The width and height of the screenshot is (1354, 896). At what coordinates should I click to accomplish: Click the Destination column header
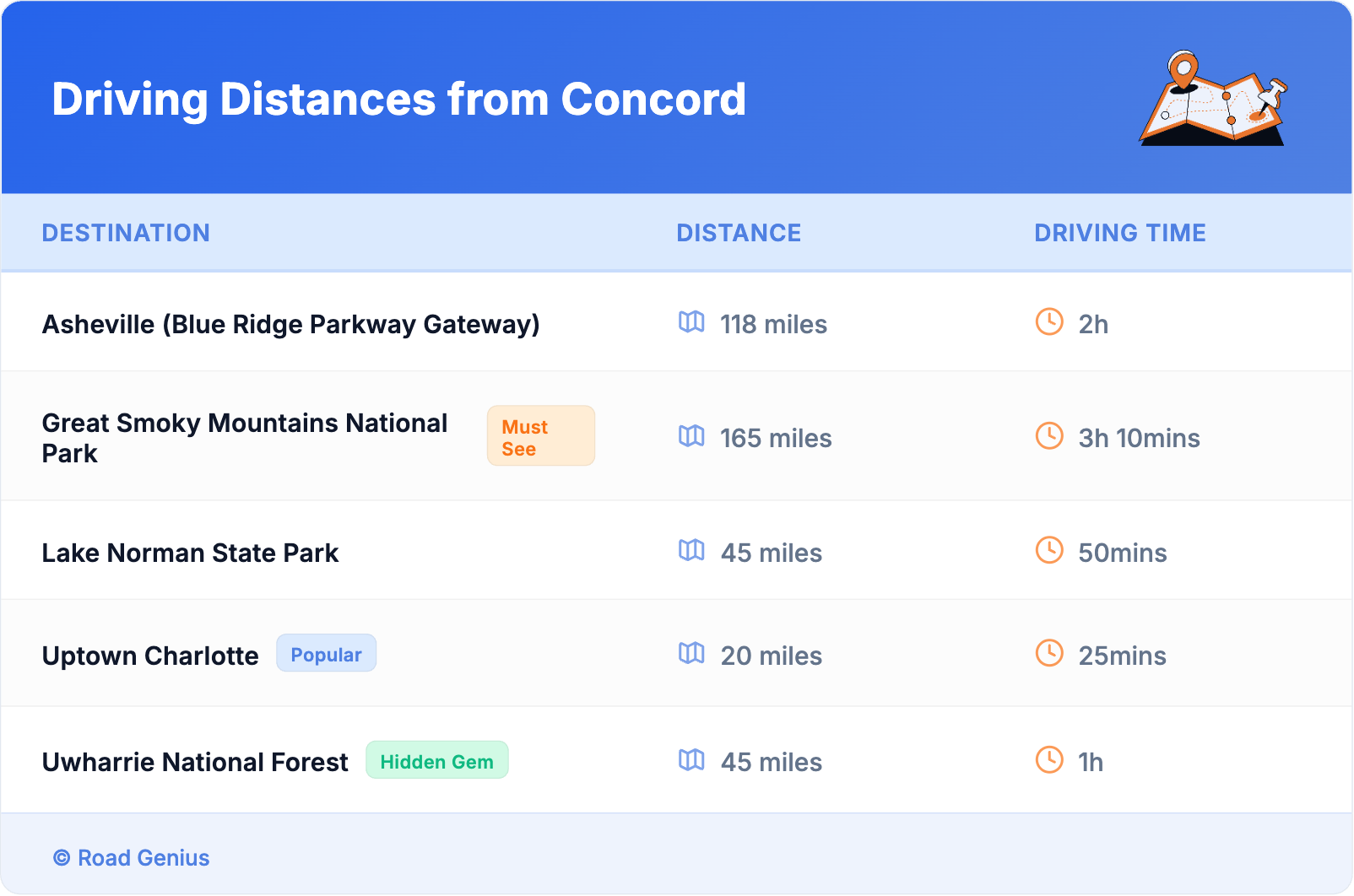coord(126,233)
